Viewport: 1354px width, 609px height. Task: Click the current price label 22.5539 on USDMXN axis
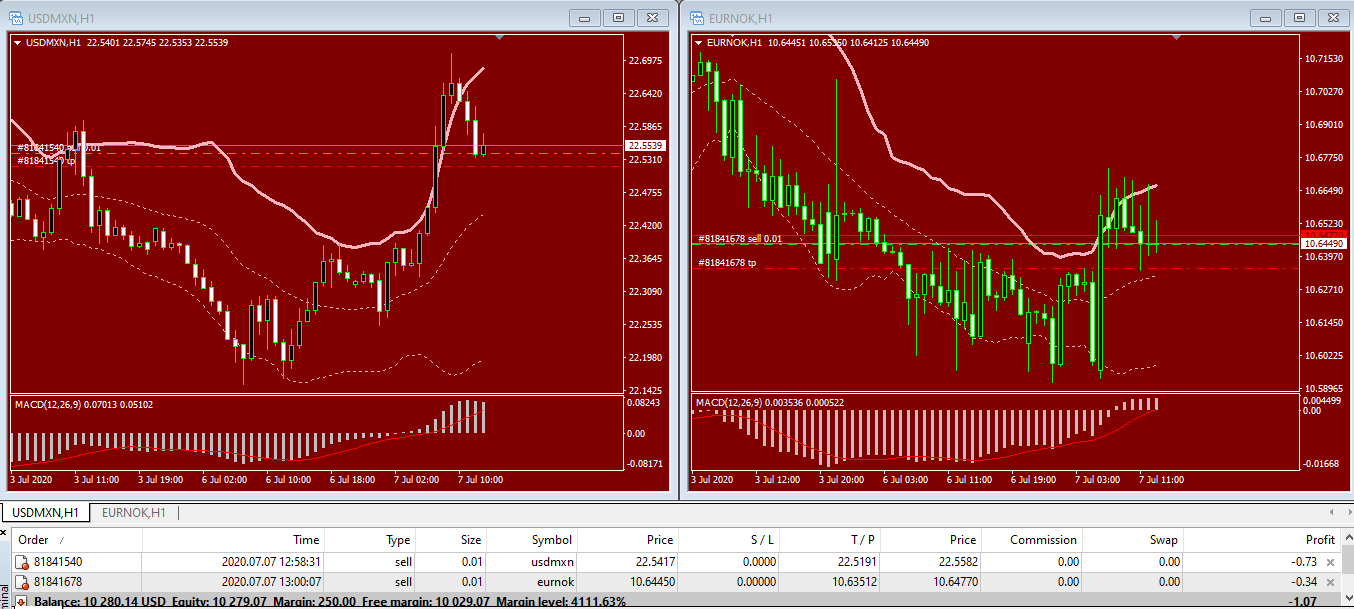tap(645, 146)
